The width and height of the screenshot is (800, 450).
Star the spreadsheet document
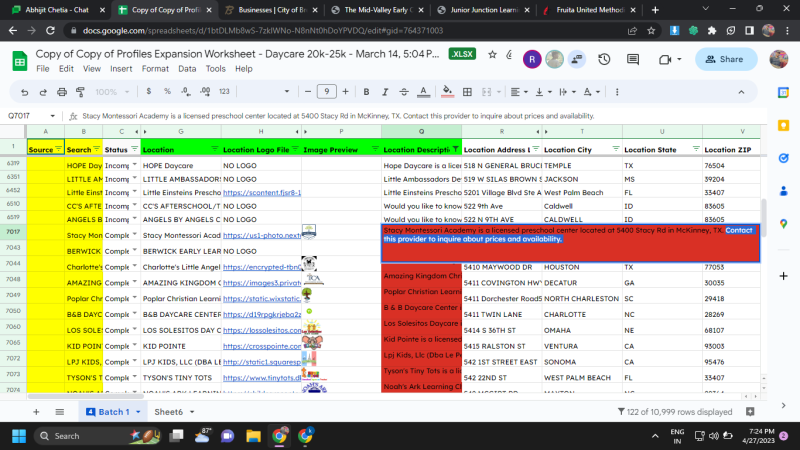pos(492,54)
